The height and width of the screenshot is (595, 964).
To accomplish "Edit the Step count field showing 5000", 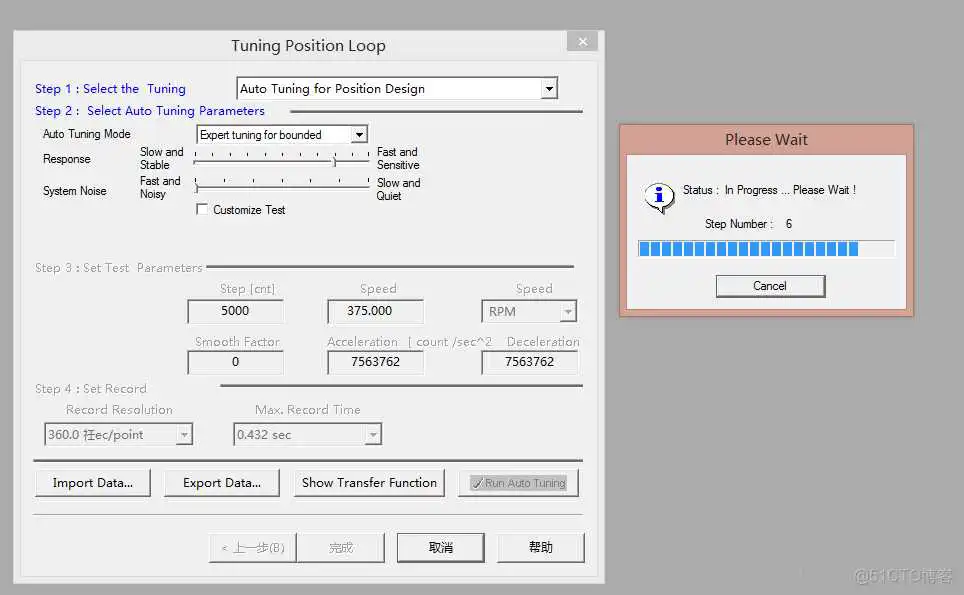I will (x=235, y=311).
